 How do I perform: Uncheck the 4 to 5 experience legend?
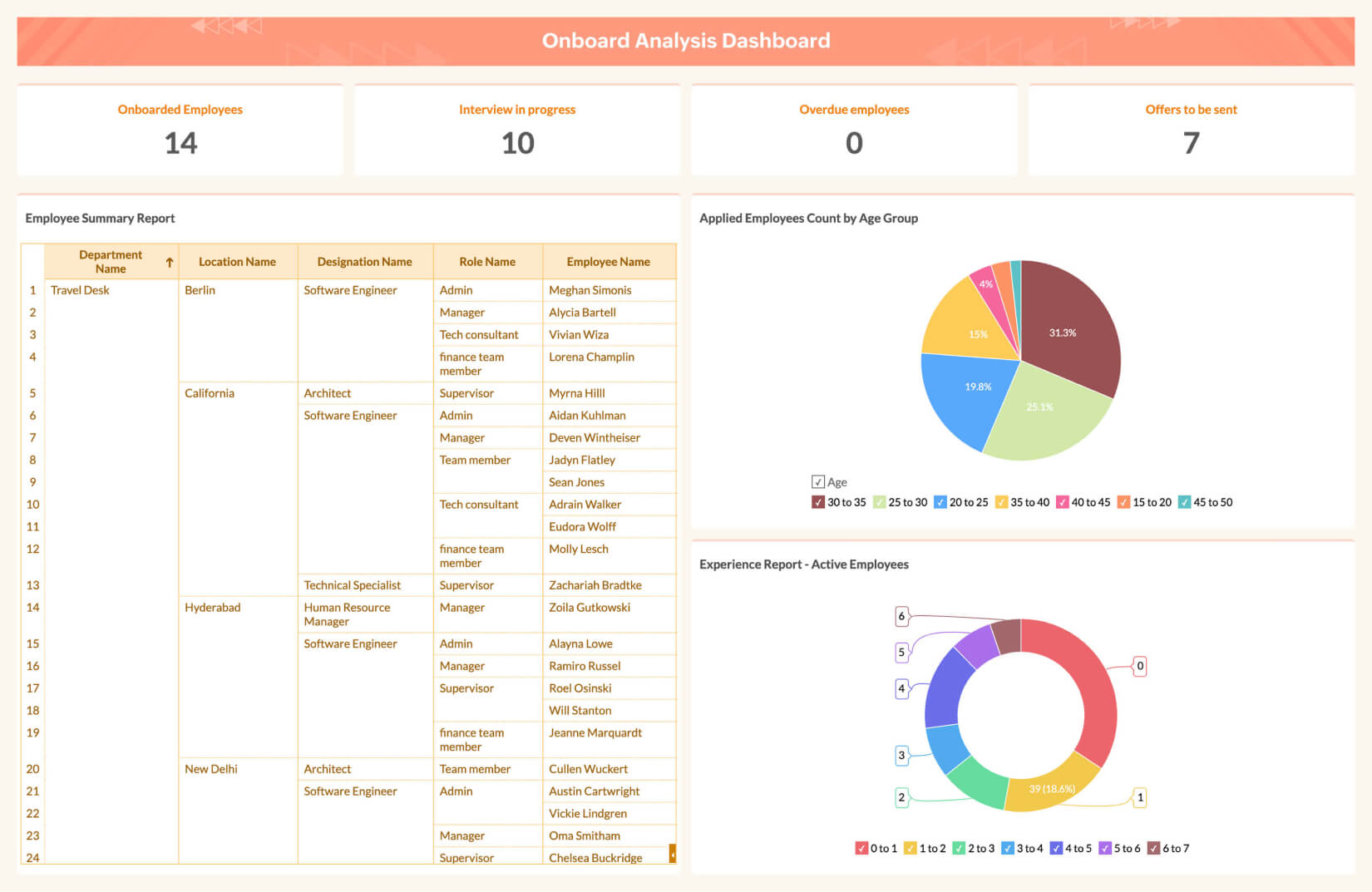1056,848
